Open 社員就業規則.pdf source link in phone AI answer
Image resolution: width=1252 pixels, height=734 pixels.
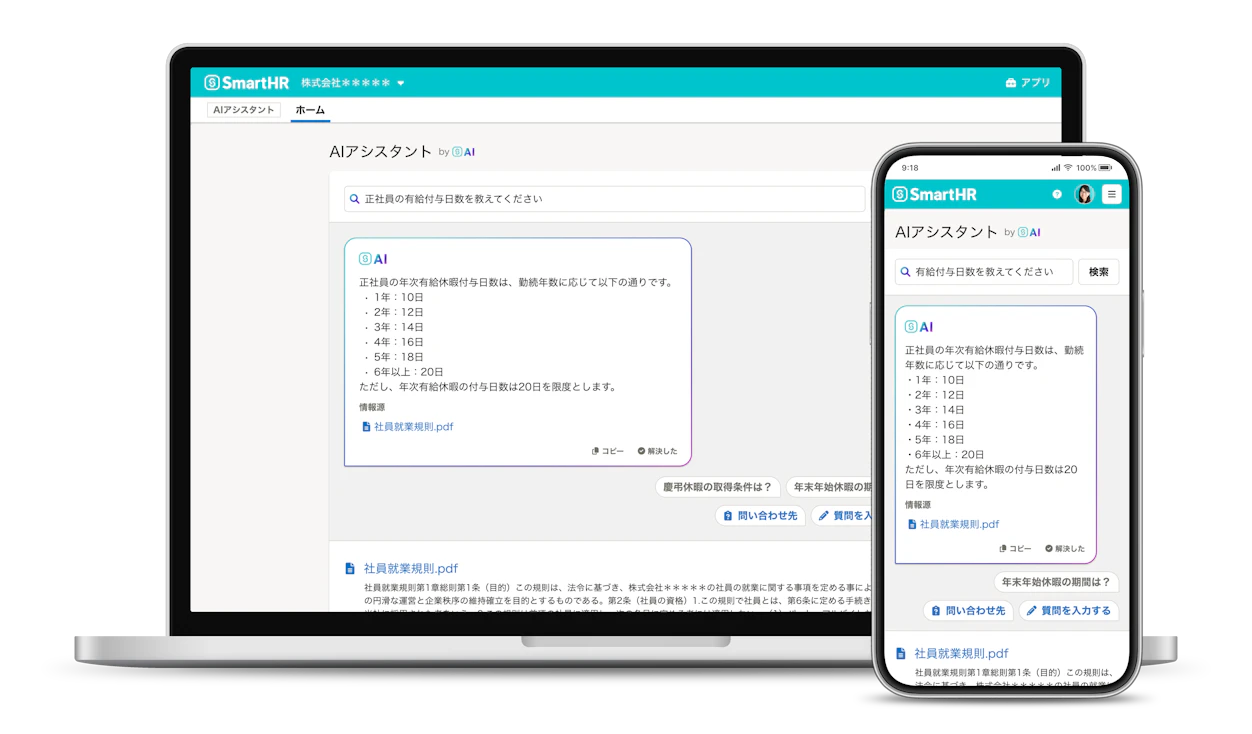pyautogui.click(x=959, y=524)
